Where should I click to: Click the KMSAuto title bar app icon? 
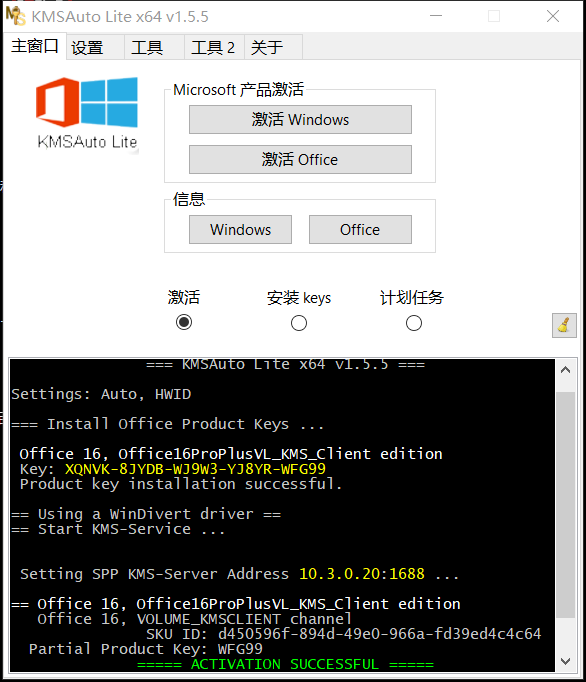point(16,16)
